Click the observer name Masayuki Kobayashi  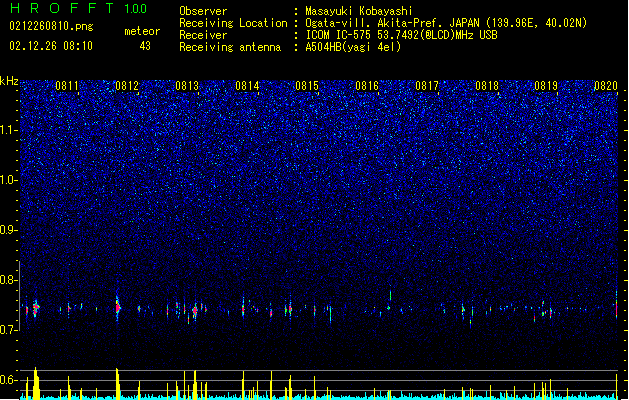pos(359,11)
